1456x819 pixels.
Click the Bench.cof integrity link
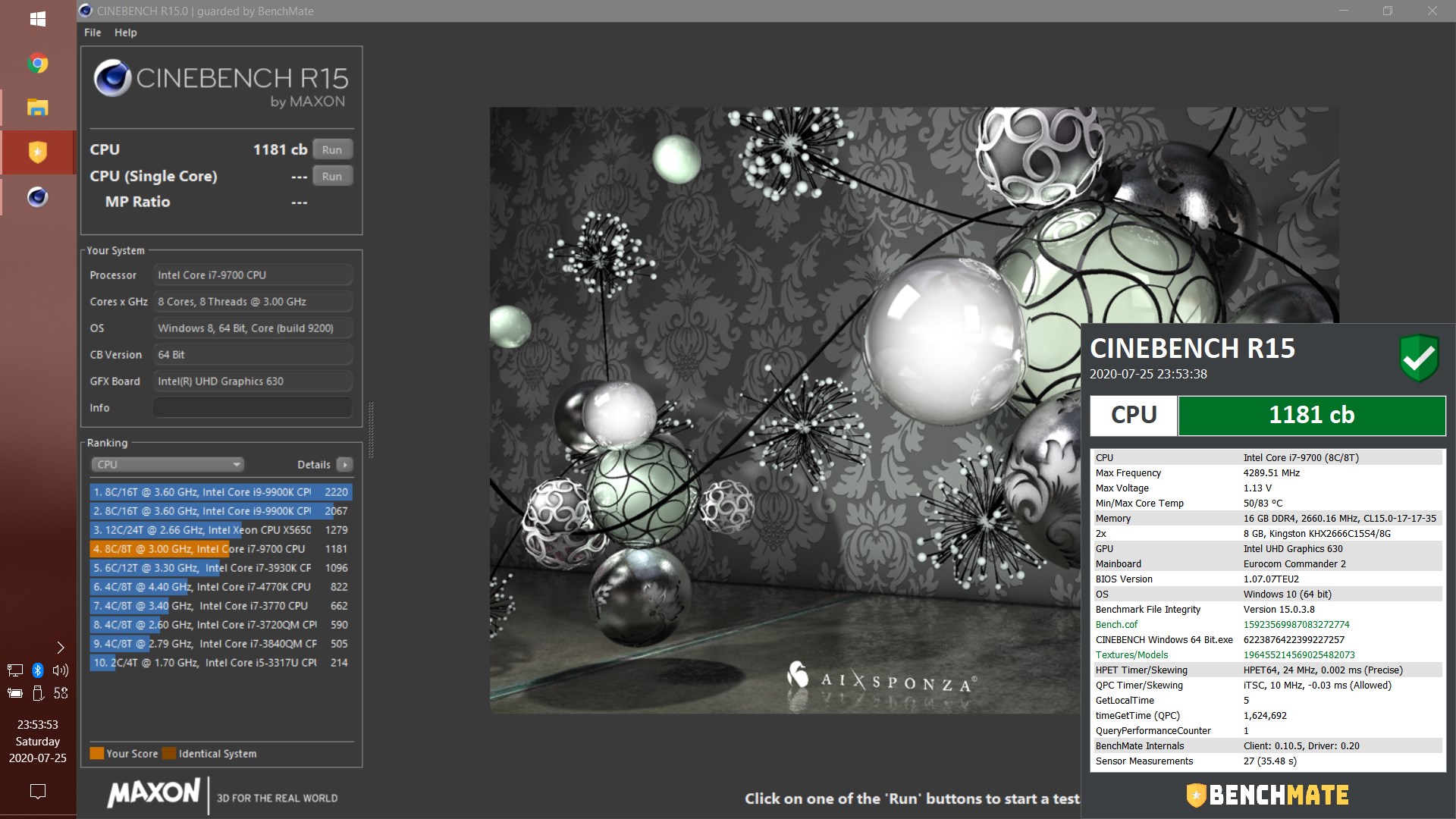coord(1116,625)
